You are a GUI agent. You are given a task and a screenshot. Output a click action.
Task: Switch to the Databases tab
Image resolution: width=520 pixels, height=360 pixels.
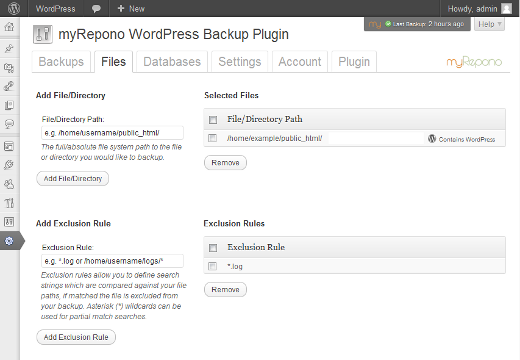point(172,62)
